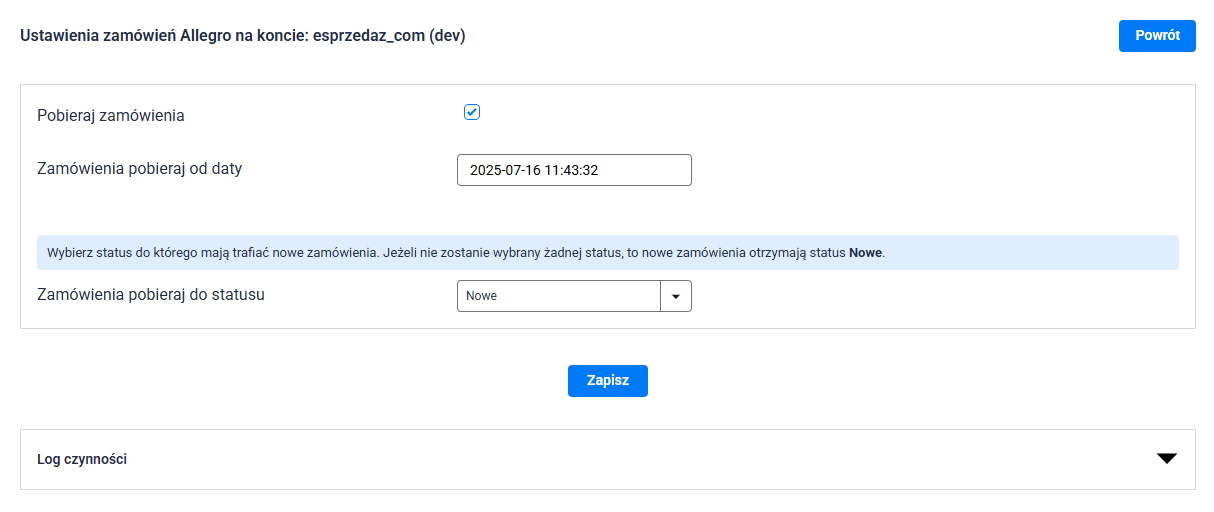Open the status dropdown arrow
Image resolution: width=1214 pixels, height=512 pixels.
[676, 296]
